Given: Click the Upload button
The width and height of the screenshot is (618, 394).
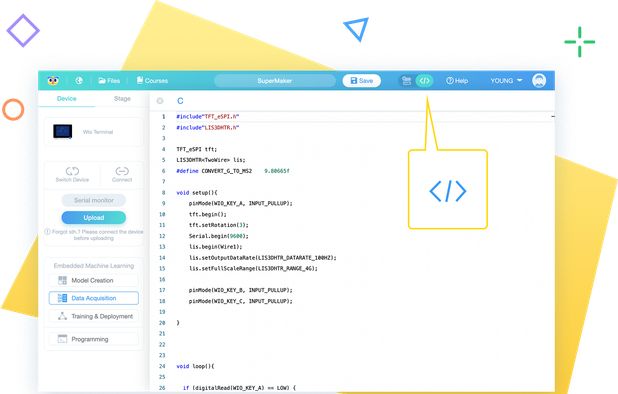Looking at the screenshot, I should pyautogui.click(x=94, y=217).
